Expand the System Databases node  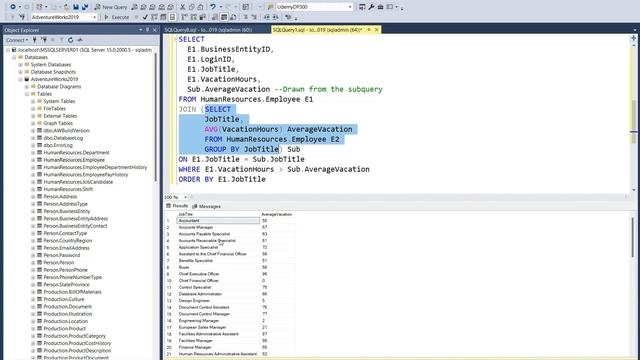pyautogui.click(x=20, y=64)
